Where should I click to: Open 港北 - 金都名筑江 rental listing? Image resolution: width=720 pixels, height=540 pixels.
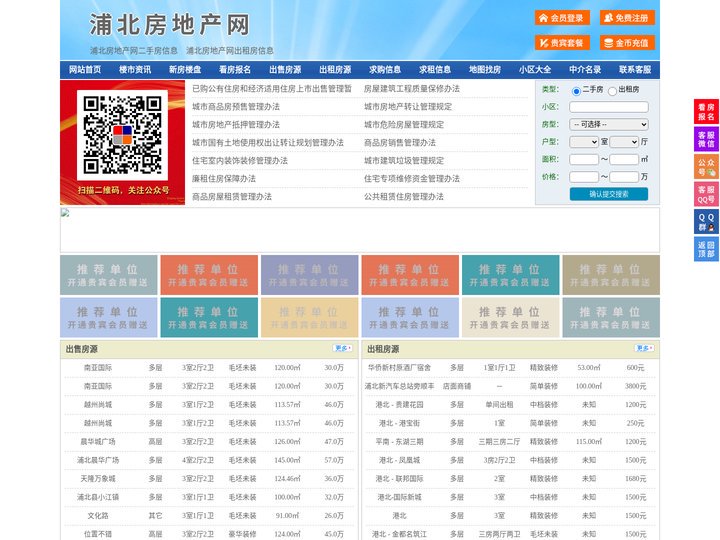point(399,534)
